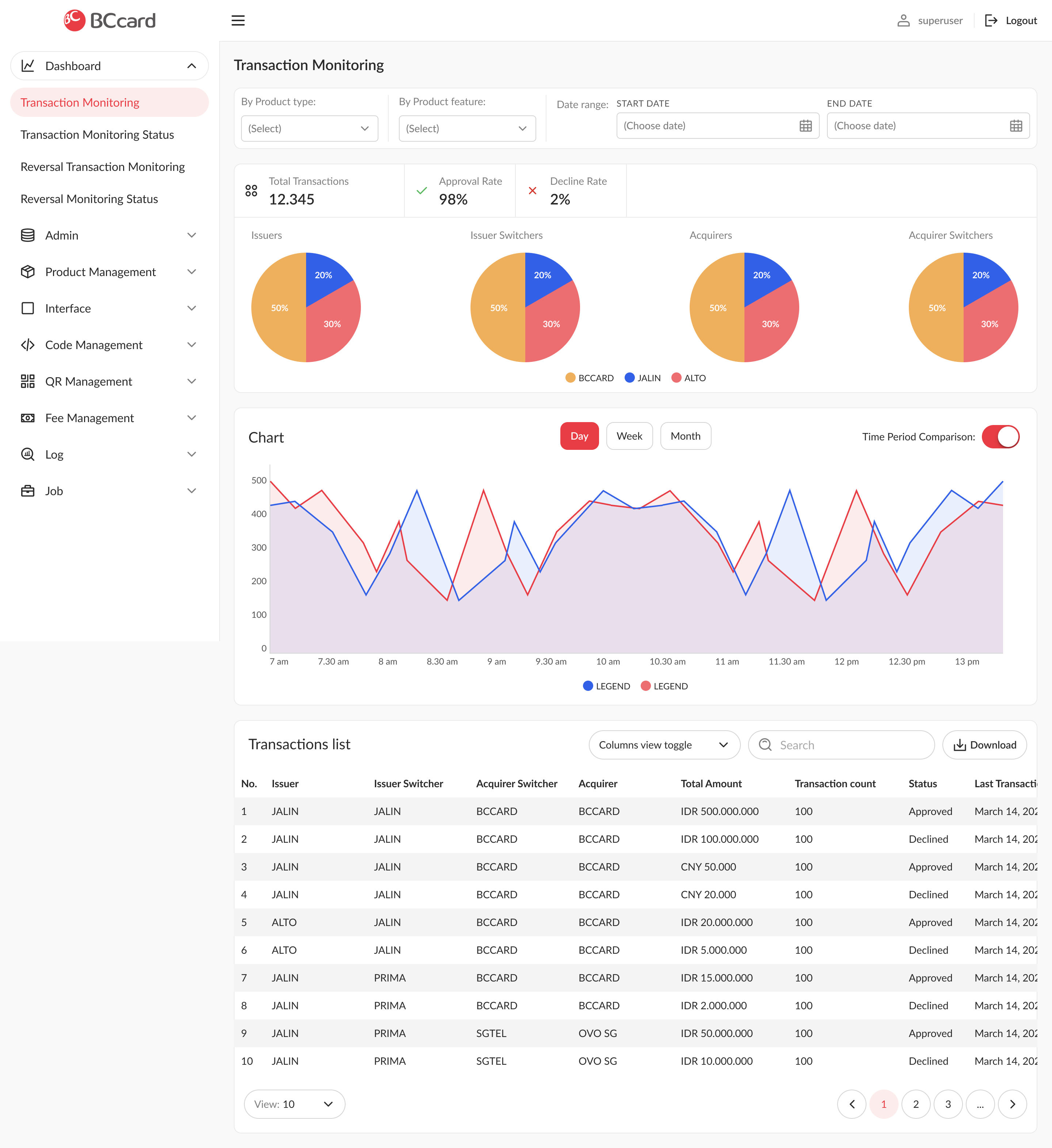This screenshot has height=1148, width=1052.
Task: Disable the Time Period Comparison toggle
Action: [x=1001, y=436]
